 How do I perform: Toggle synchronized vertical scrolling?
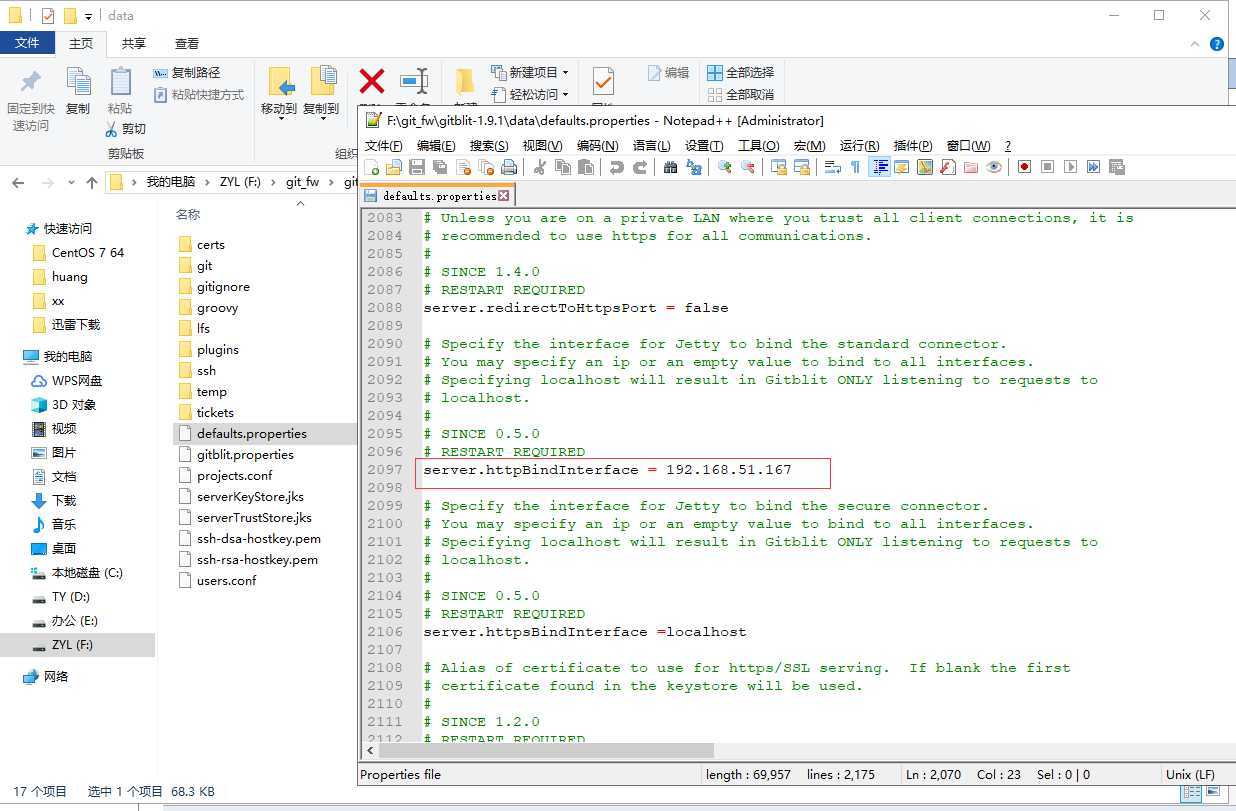click(x=779, y=167)
